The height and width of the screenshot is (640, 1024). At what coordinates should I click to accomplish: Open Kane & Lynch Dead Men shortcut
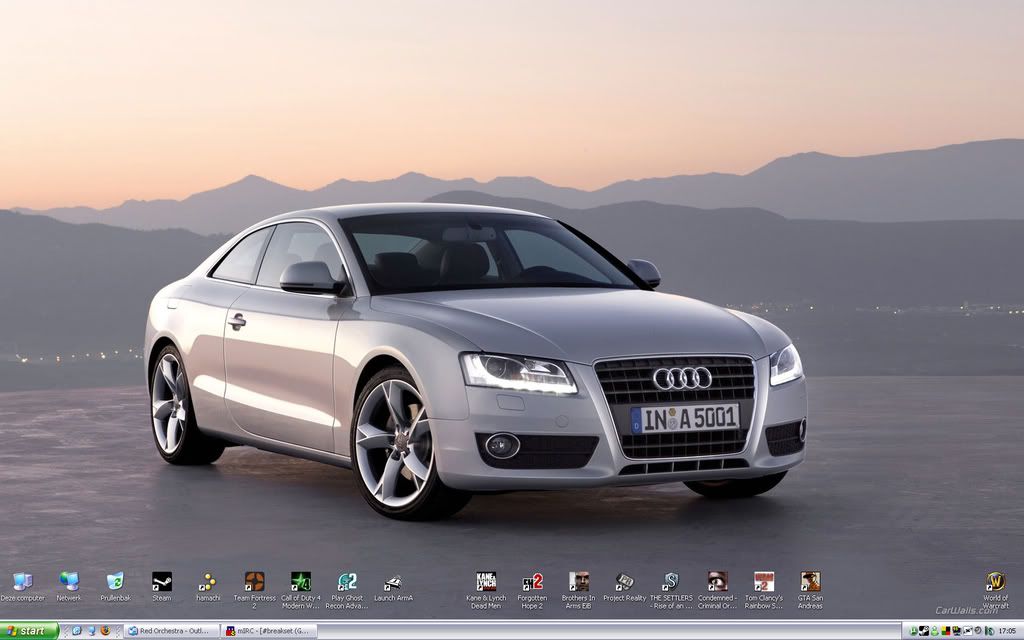click(x=486, y=581)
